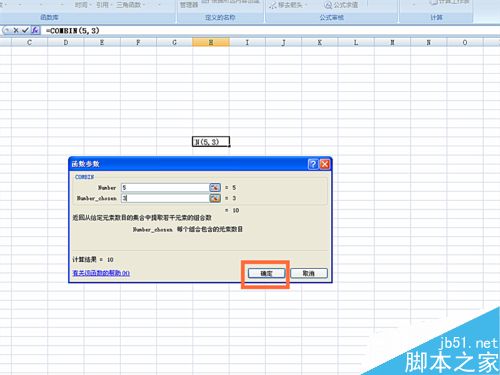This screenshot has width=500, height=375.
Task: Click the help question mark in dialog title
Action: [x=313, y=164]
